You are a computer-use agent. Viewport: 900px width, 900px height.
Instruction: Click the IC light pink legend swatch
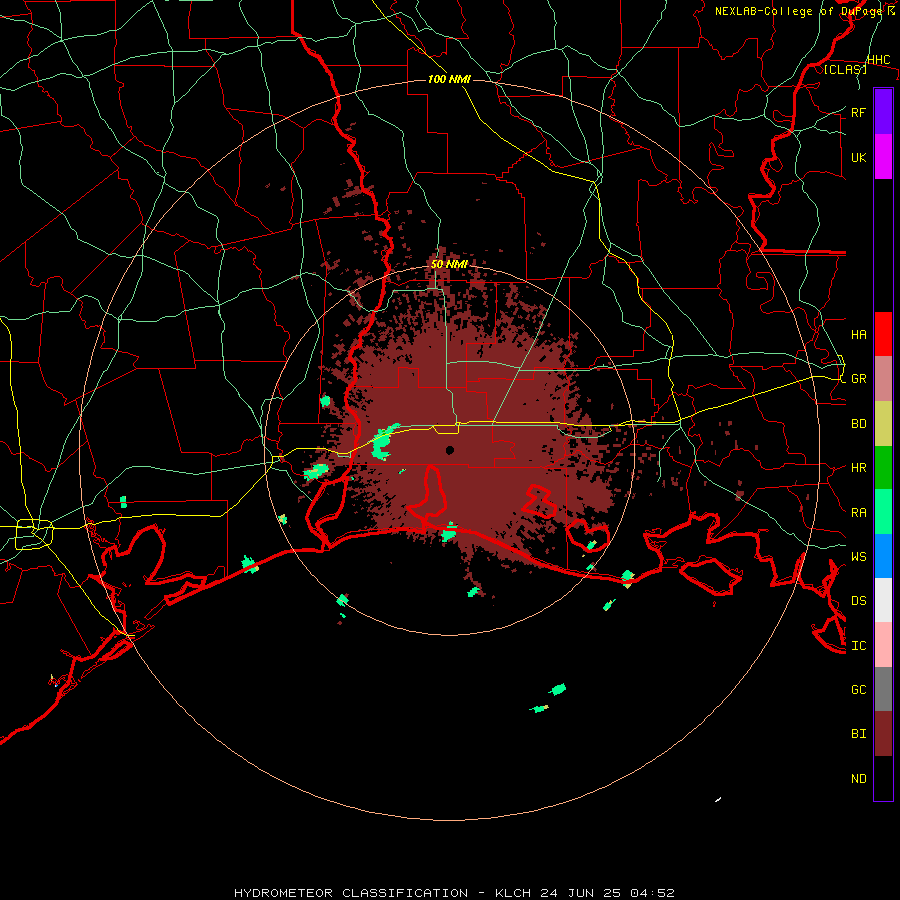[x=883, y=645]
